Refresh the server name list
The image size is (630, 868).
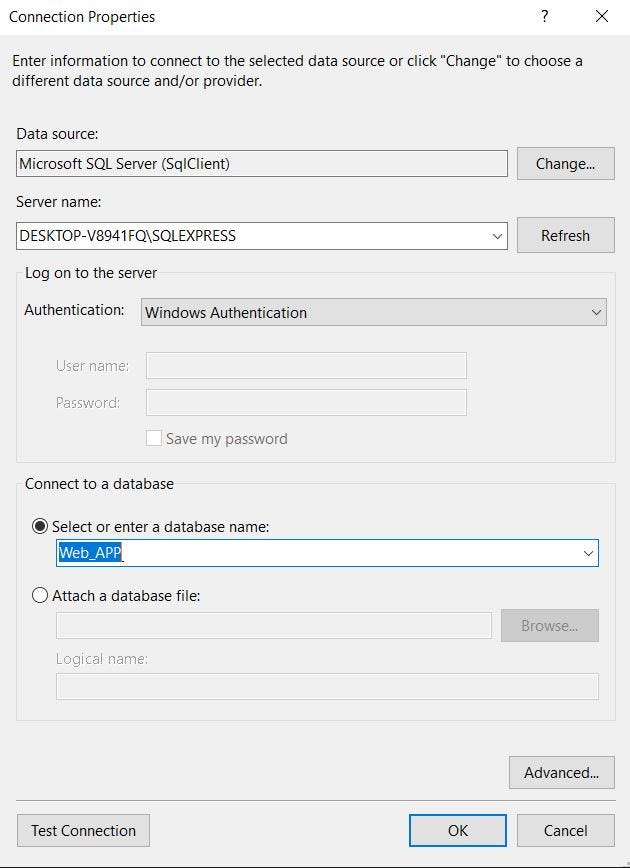(x=565, y=235)
